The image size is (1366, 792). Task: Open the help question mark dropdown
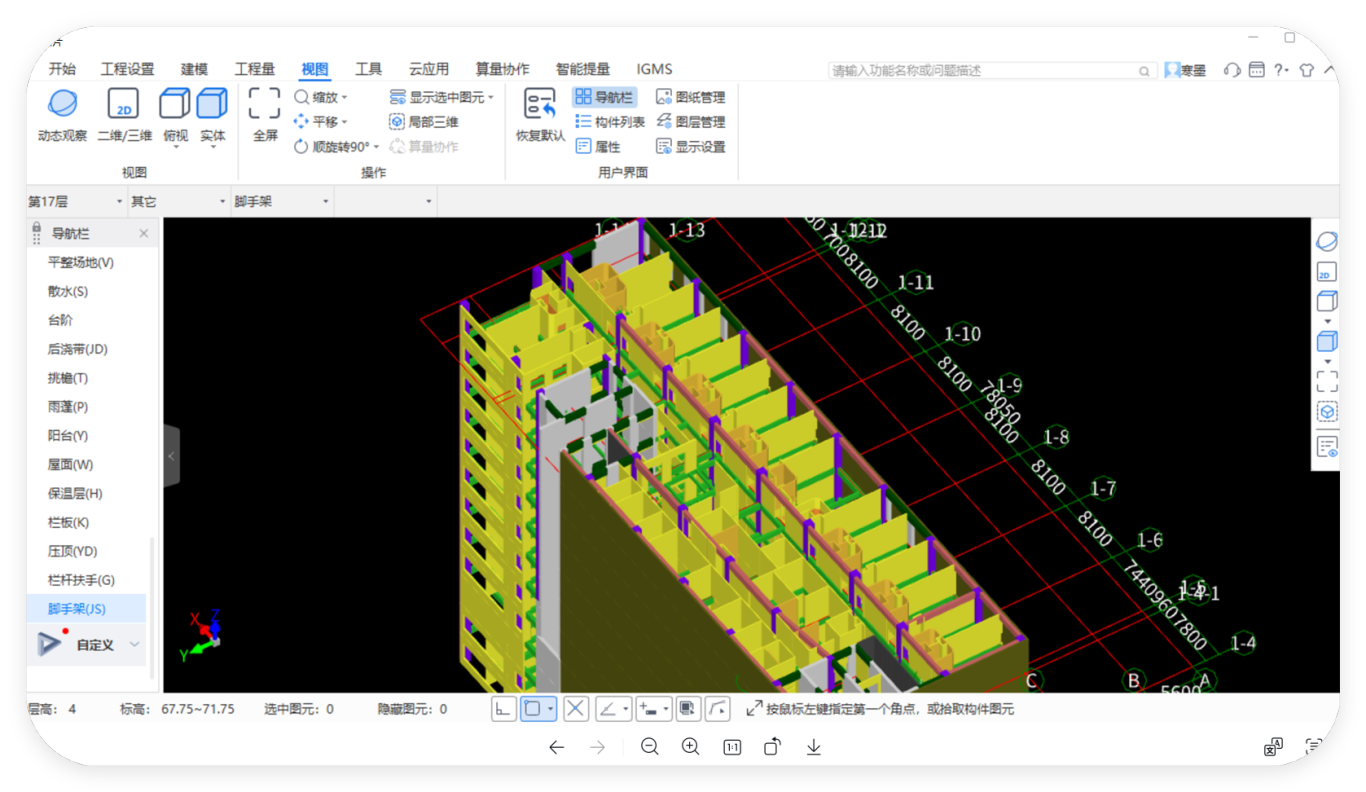coord(1281,70)
